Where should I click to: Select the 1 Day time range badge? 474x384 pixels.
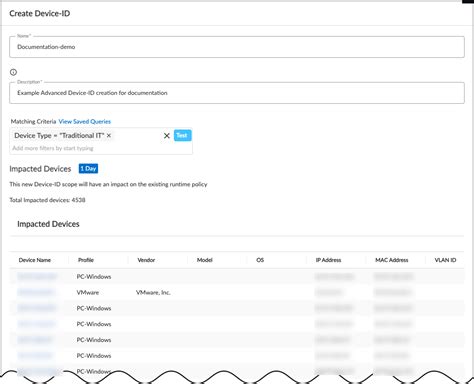88,169
